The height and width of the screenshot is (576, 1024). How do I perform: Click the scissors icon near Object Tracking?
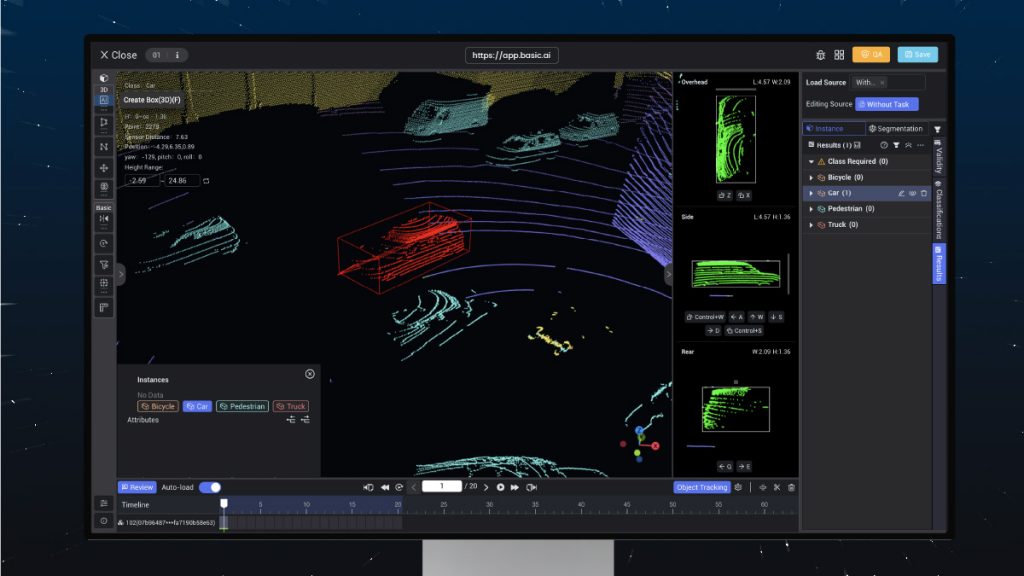(776, 487)
